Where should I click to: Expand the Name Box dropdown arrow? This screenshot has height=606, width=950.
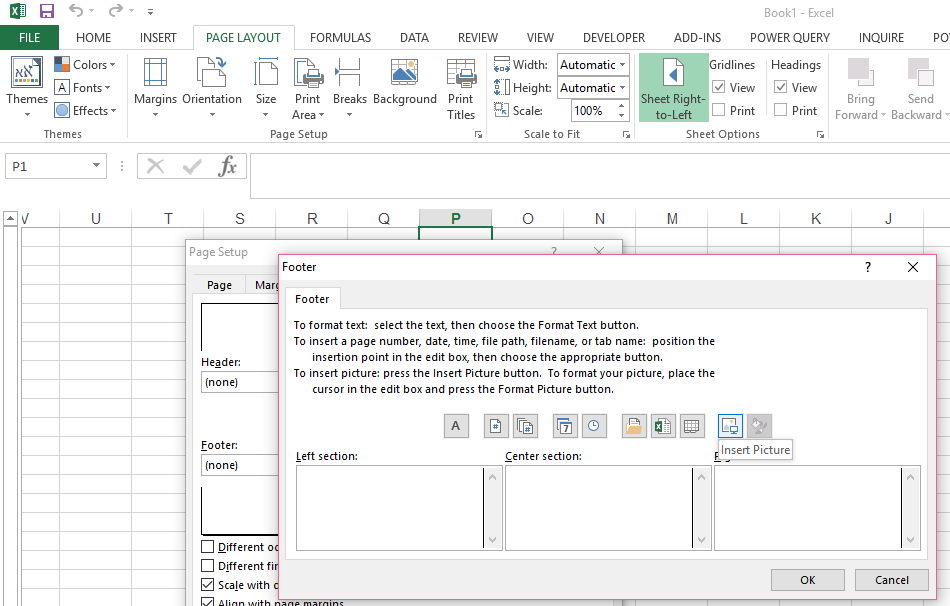97,167
